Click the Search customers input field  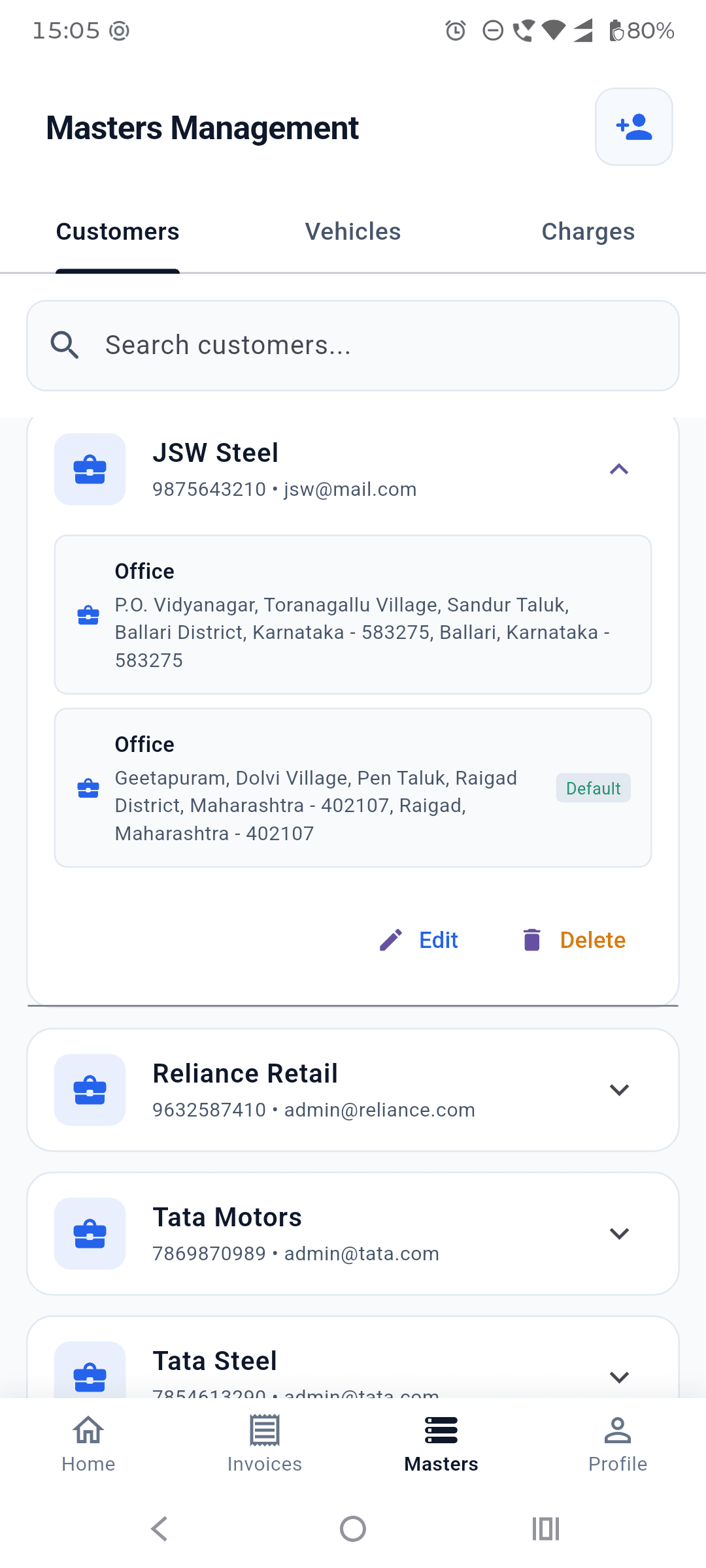click(x=353, y=346)
